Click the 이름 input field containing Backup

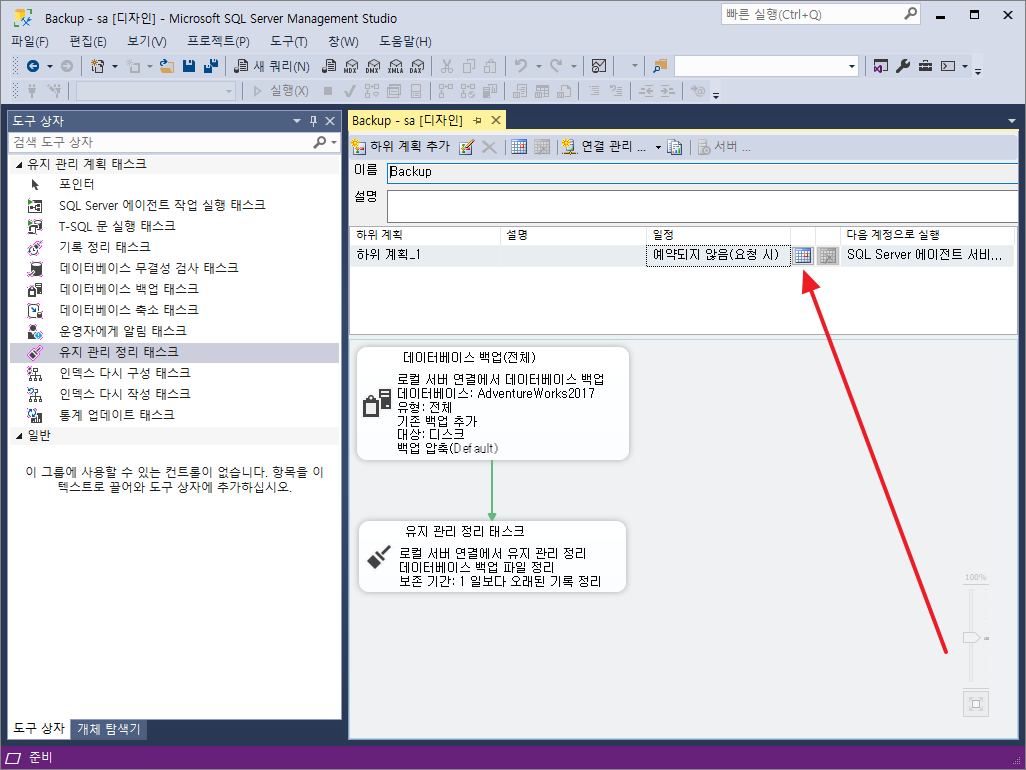click(702, 173)
